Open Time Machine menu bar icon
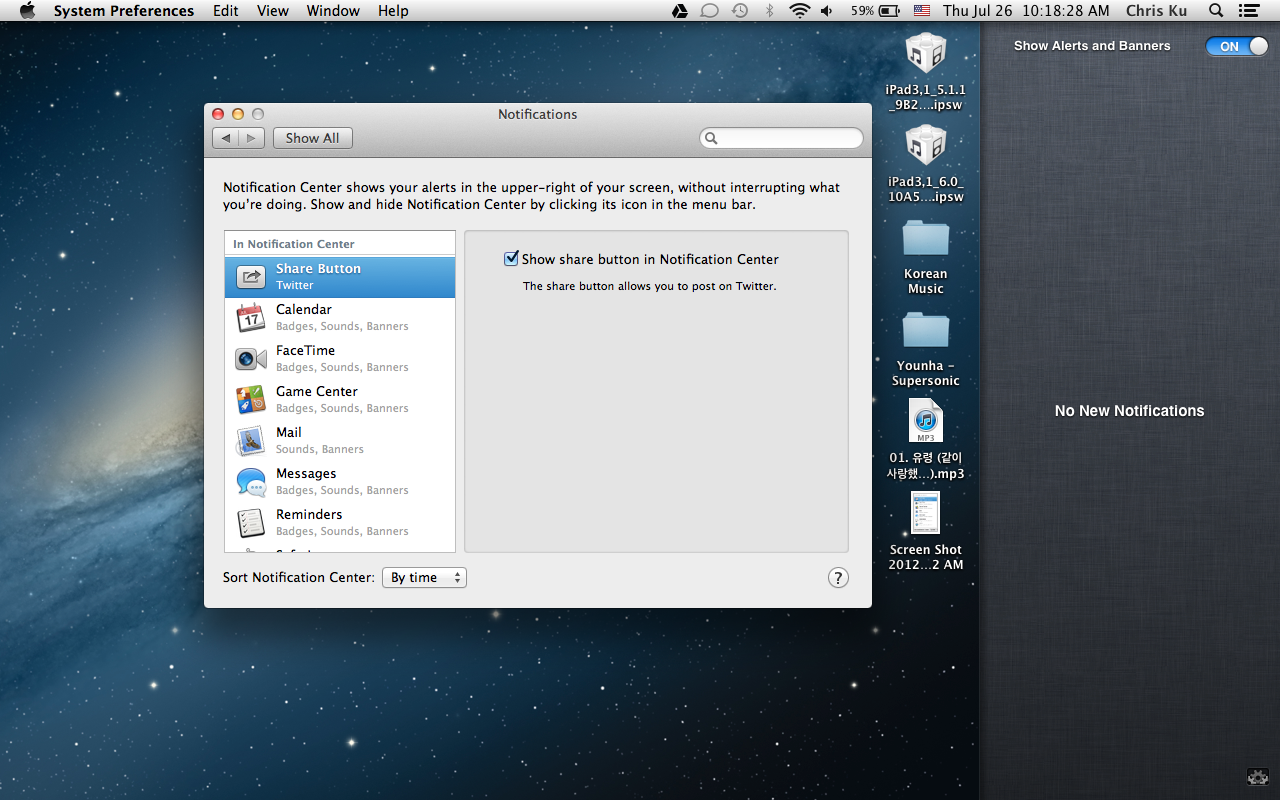1280x800 pixels. point(739,11)
